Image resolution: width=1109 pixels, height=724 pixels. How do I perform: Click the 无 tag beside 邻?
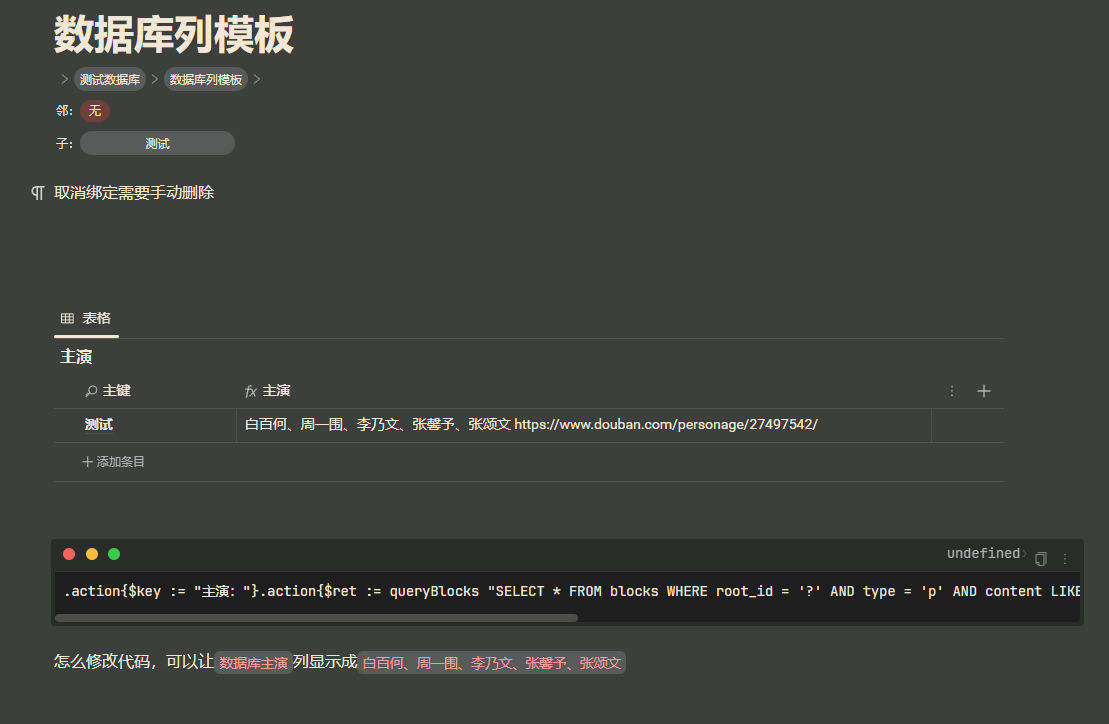pos(94,111)
